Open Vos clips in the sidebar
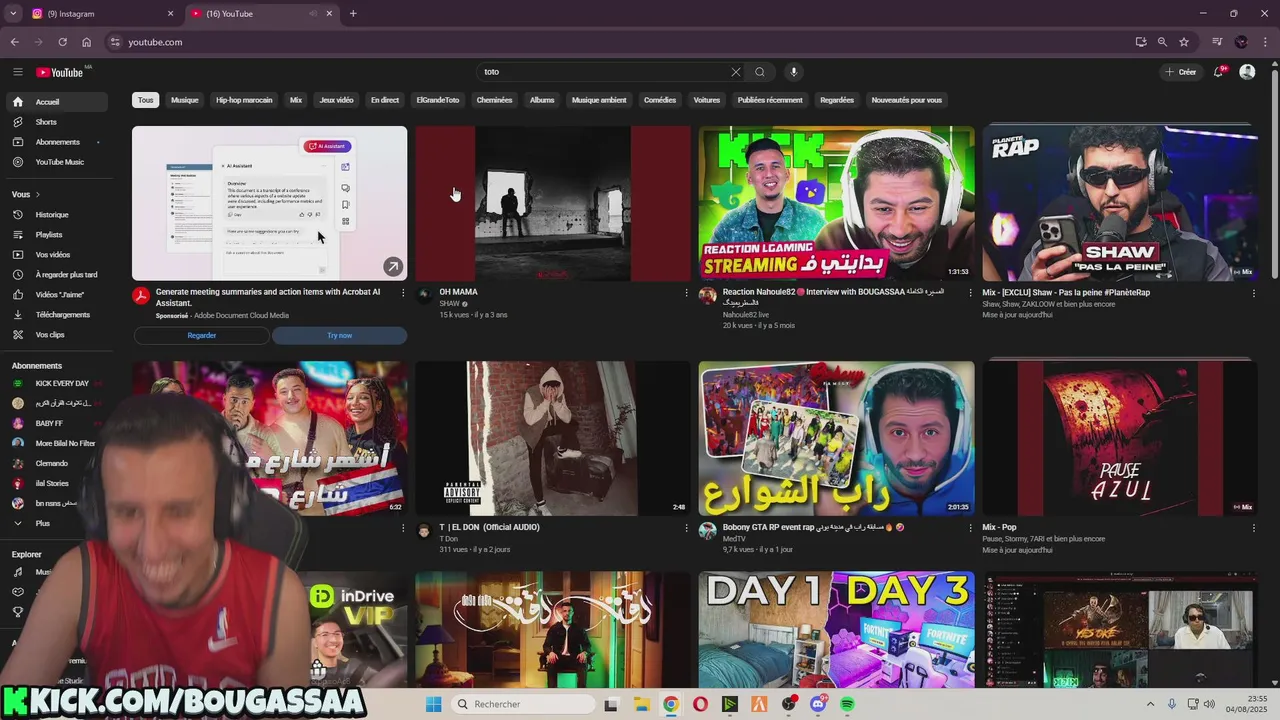 tap(56, 335)
